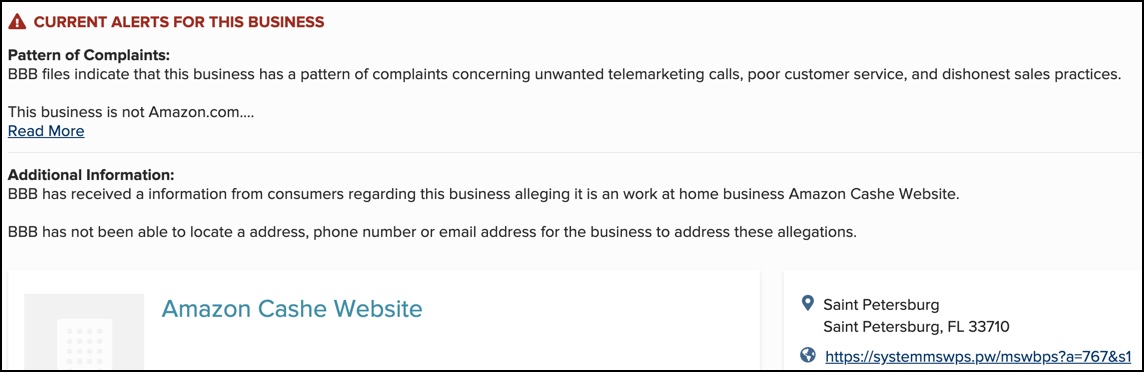This screenshot has width=1144, height=372.
Task: Click the location pin icon beside Saint Petersburg
Action: [x=807, y=303]
